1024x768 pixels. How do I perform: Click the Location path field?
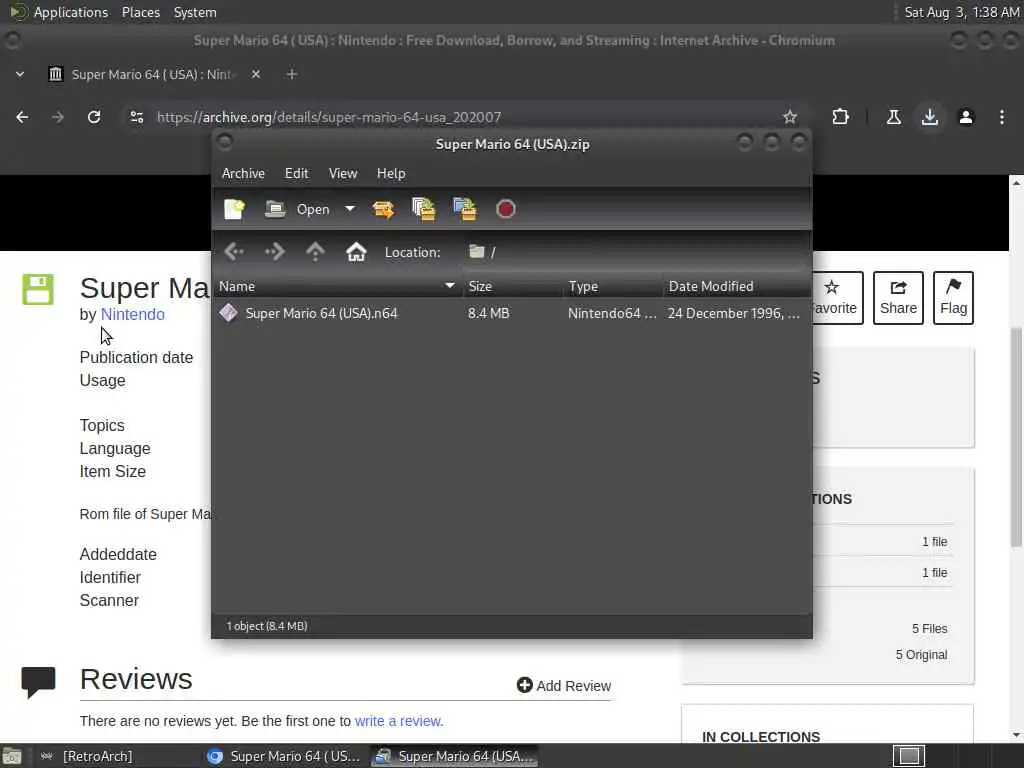click(633, 252)
